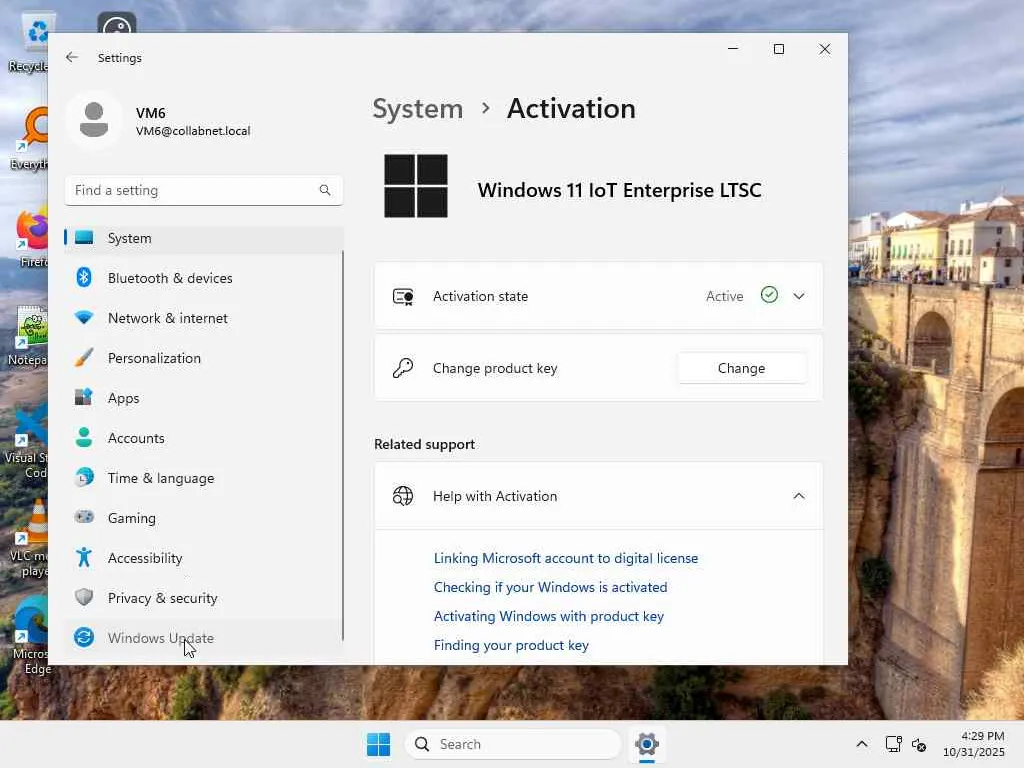Go to System in the breadcrumb
Viewport: 1024px width, 768px height.
pyautogui.click(x=417, y=108)
